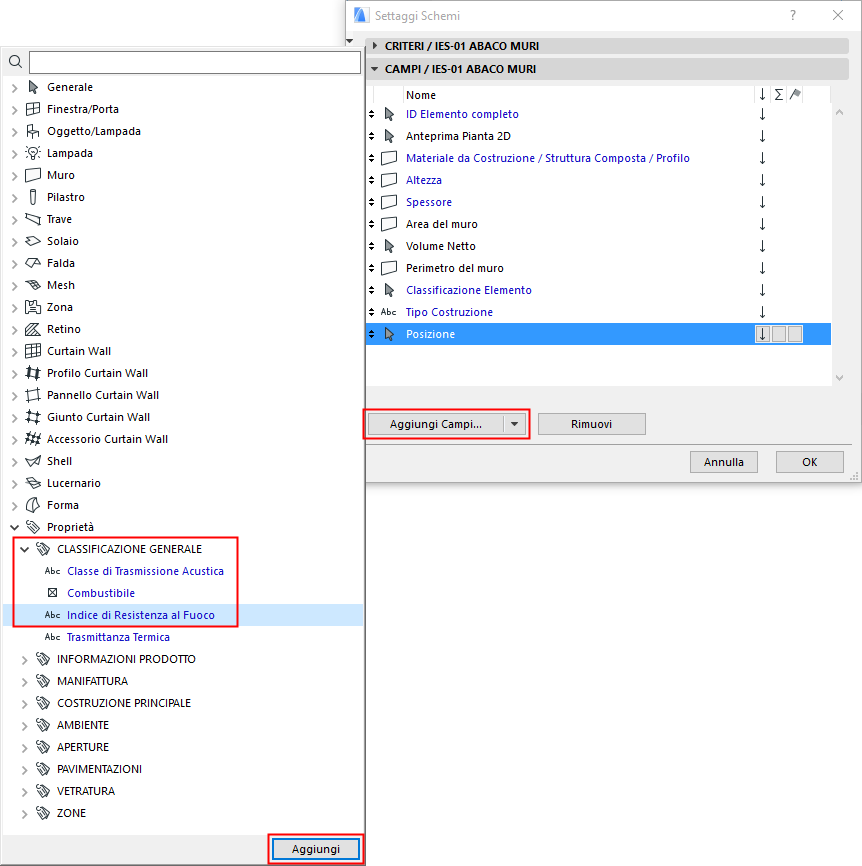This screenshot has width=862, height=866.
Task: Collapse the CAMPI / IES-01 ABACO MURI panel
Action: [x=375, y=69]
